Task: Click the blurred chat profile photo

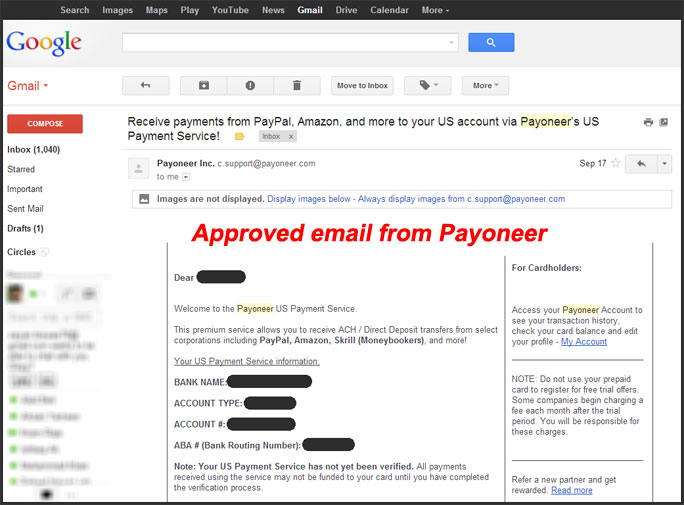Action: [x=16, y=293]
